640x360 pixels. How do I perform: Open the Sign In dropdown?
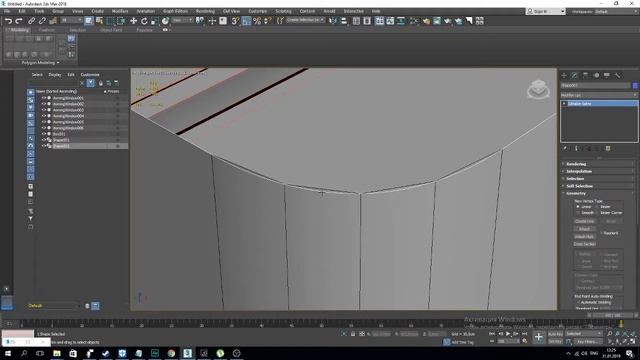[546, 11]
